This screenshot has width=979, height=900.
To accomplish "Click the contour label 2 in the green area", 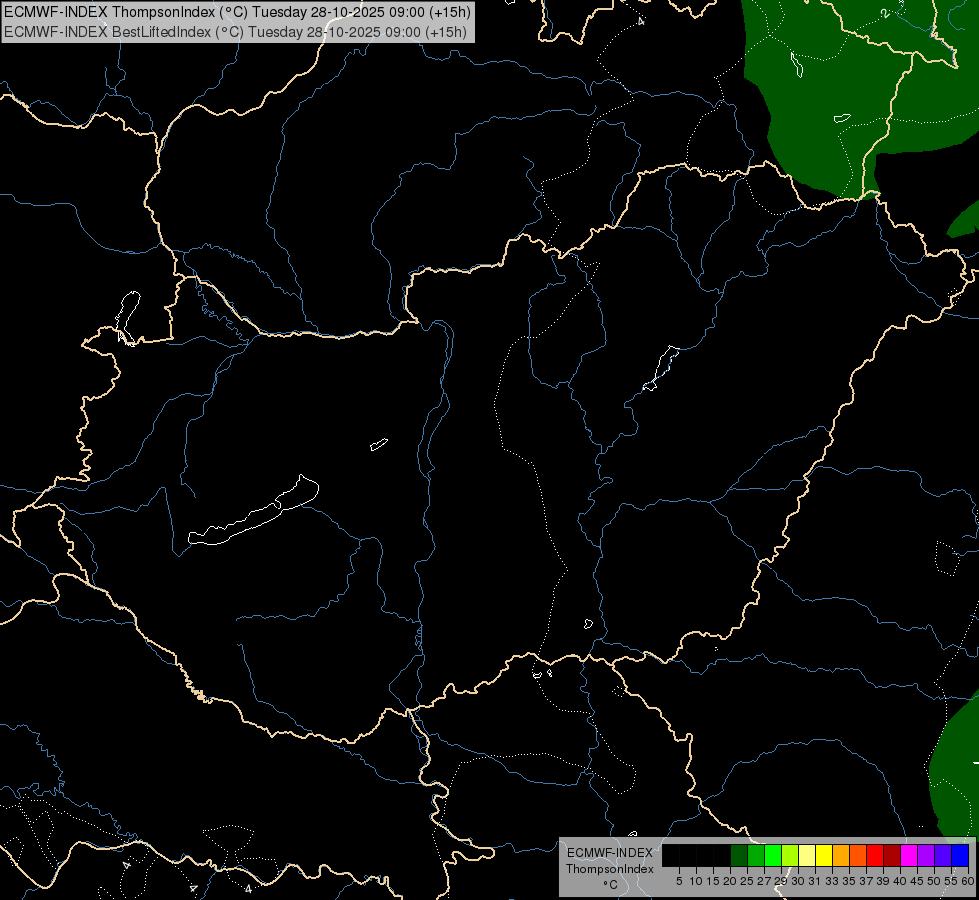I will 885,14.
